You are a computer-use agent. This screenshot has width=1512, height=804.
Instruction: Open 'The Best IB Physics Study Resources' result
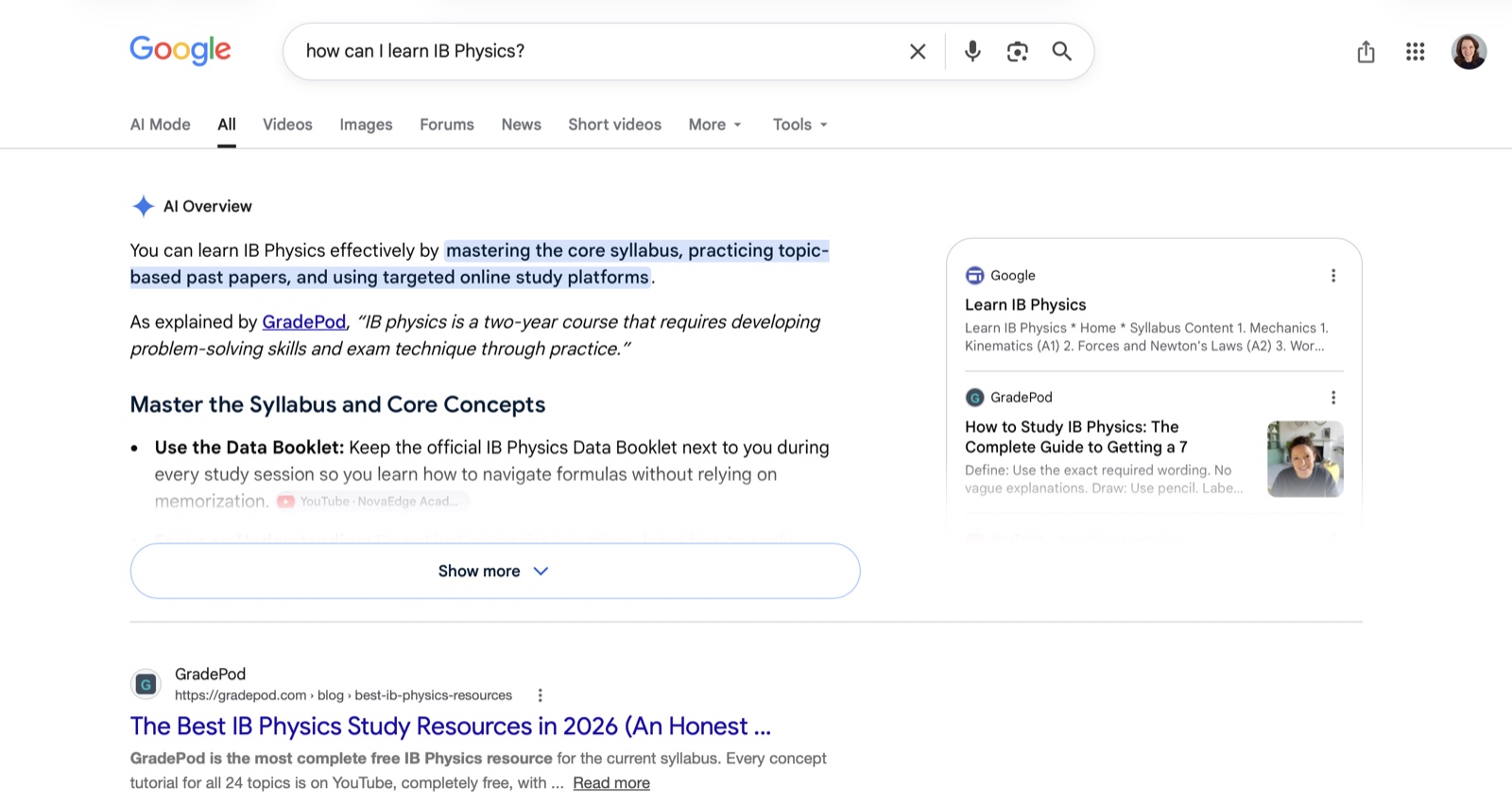click(x=451, y=727)
